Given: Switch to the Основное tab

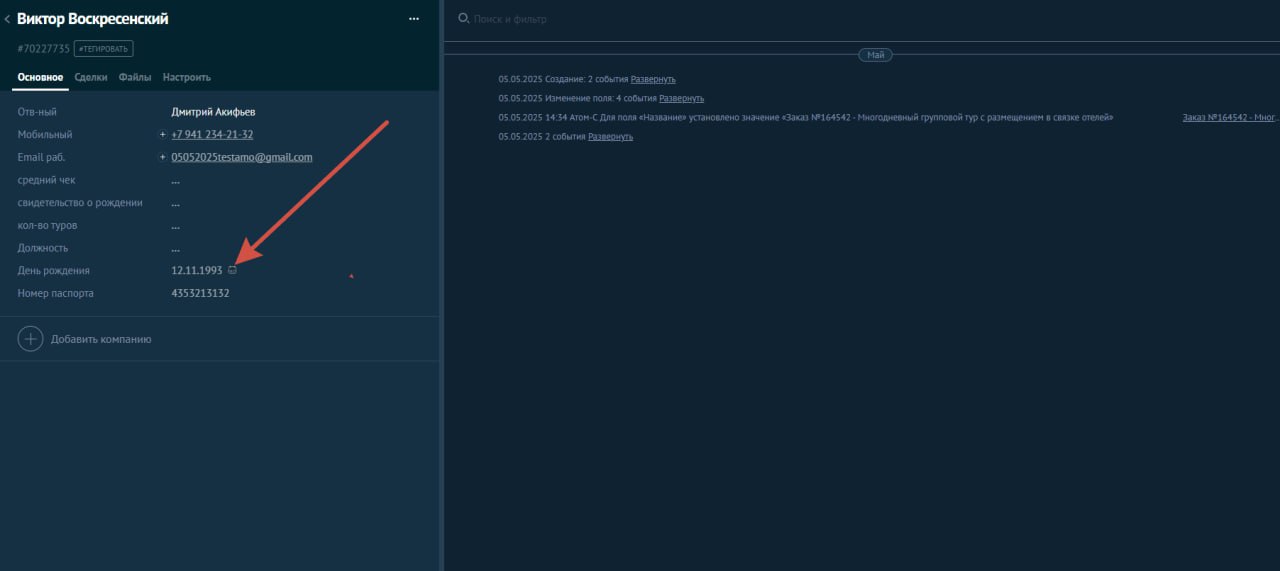Looking at the screenshot, I should (x=40, y=77).
